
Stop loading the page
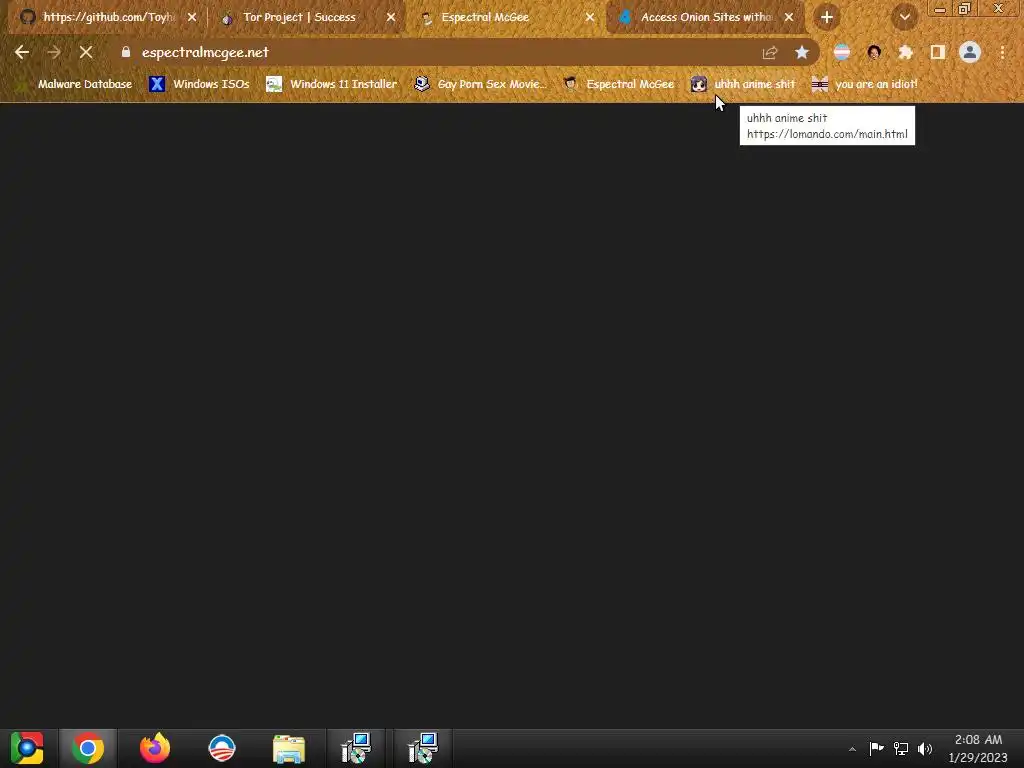(86, 52)
